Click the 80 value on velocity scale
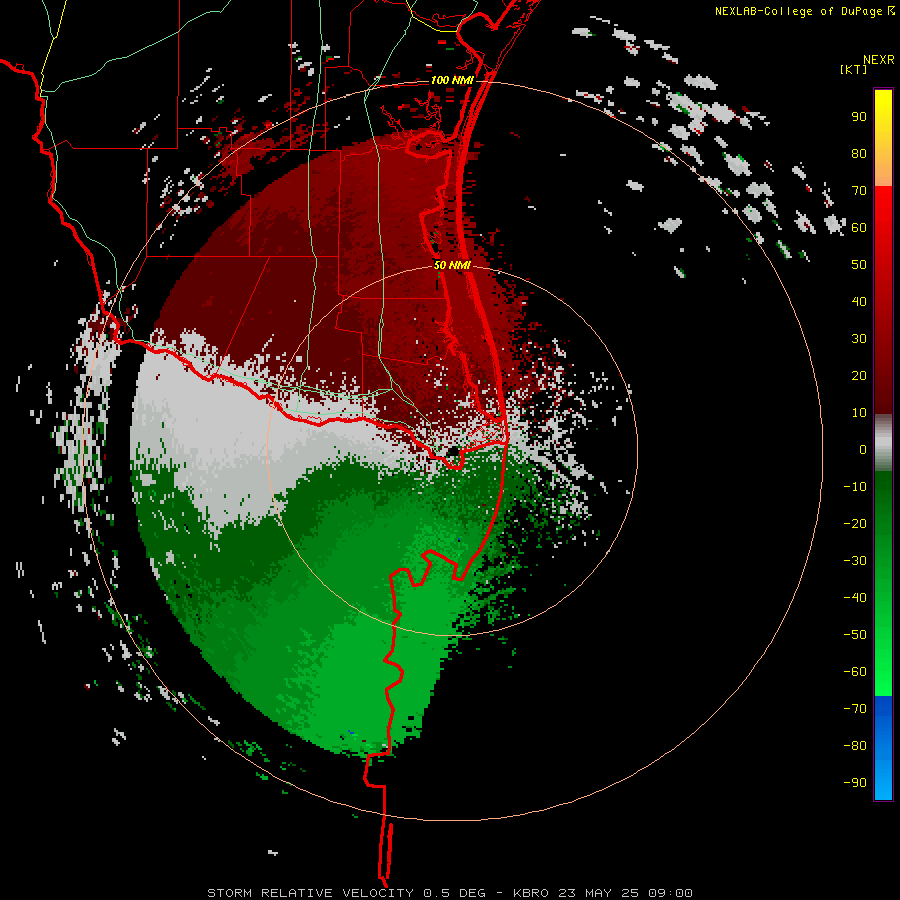The image size is (900, 900). (x=859, y=154)
